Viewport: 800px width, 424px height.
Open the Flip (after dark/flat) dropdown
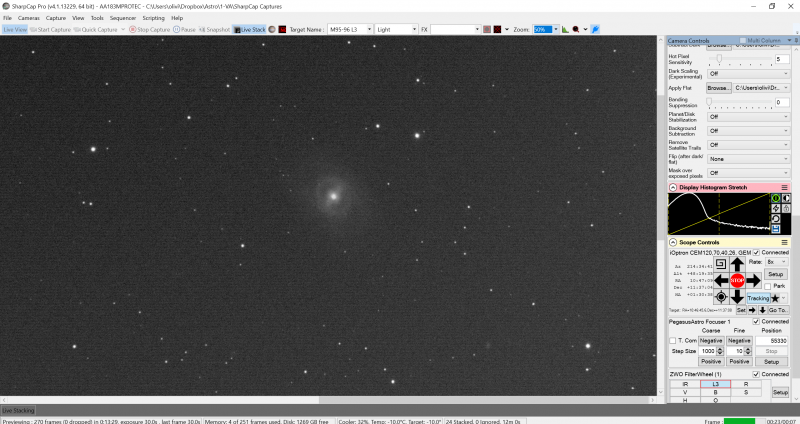point(748,159)
